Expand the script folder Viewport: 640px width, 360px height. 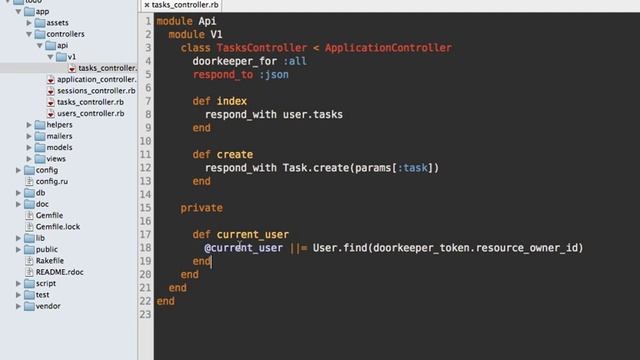tap(18, 283)
